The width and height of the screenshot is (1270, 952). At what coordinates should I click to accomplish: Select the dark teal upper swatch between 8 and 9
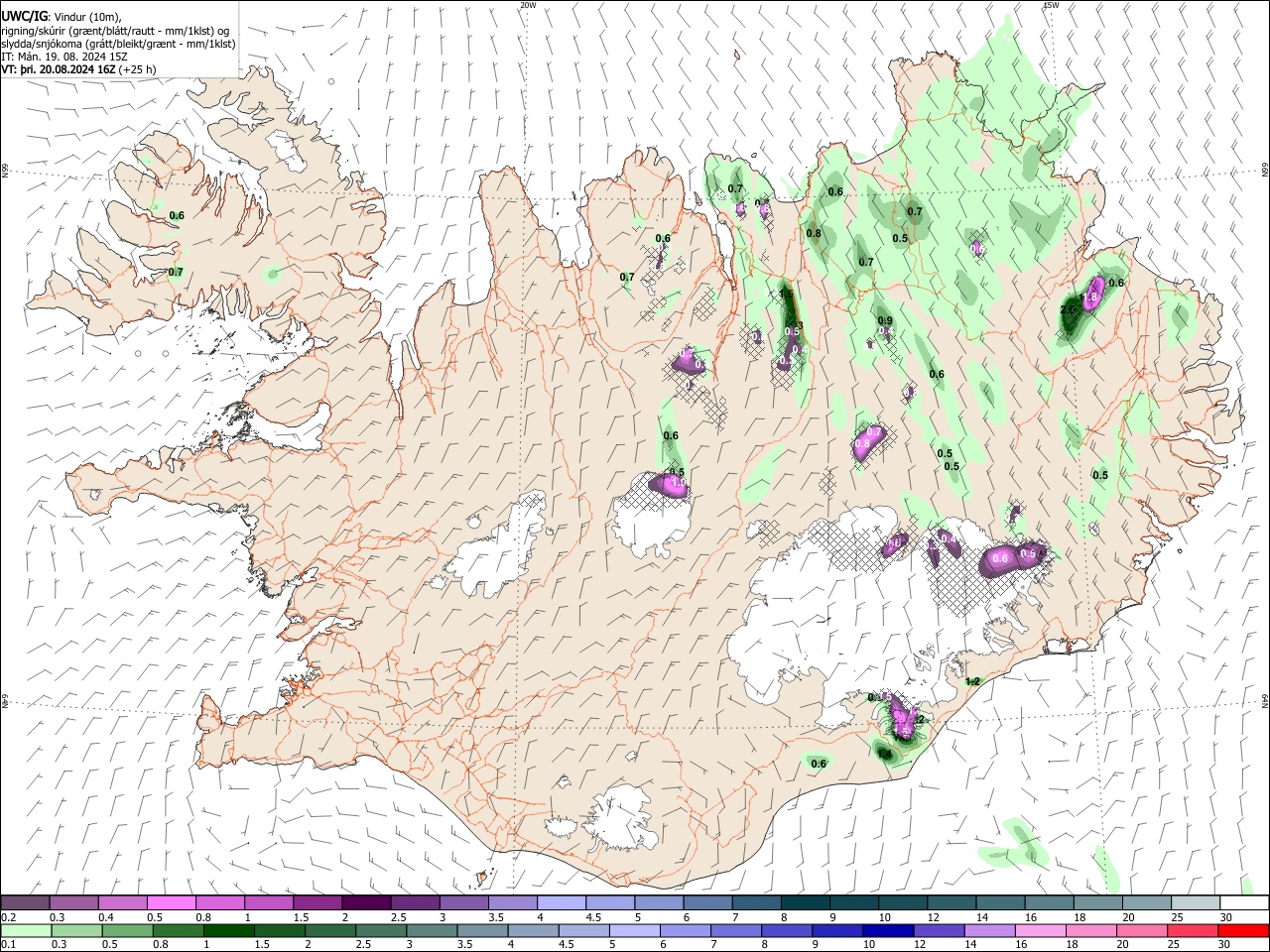tap(805, 902)
